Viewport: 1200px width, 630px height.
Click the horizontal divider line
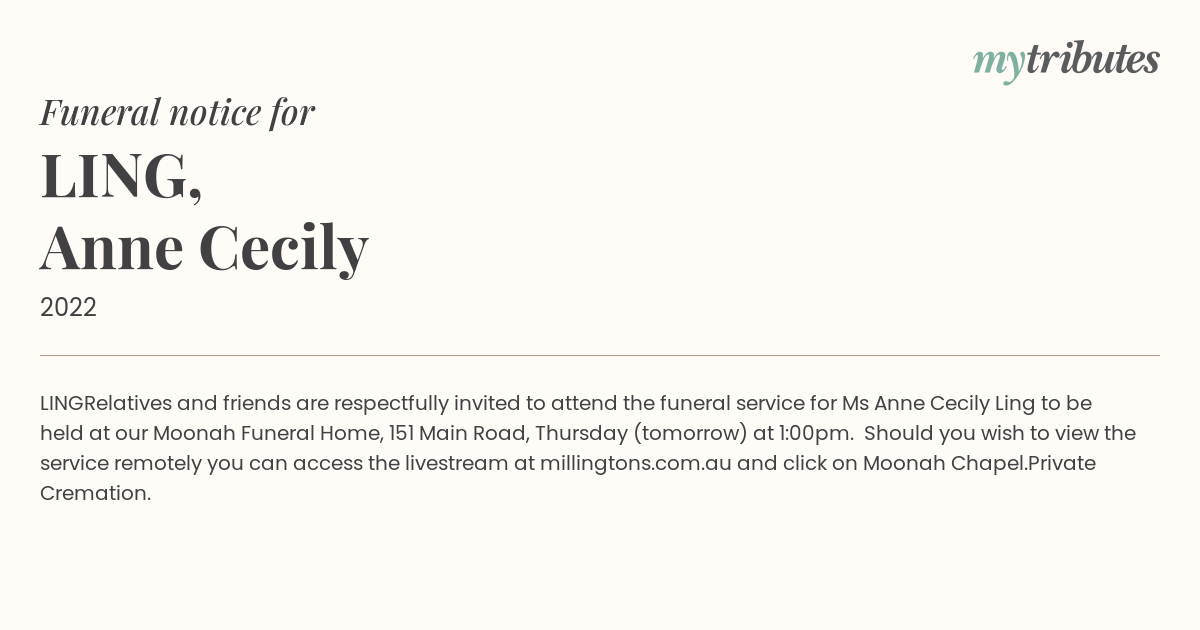point(600,355)
